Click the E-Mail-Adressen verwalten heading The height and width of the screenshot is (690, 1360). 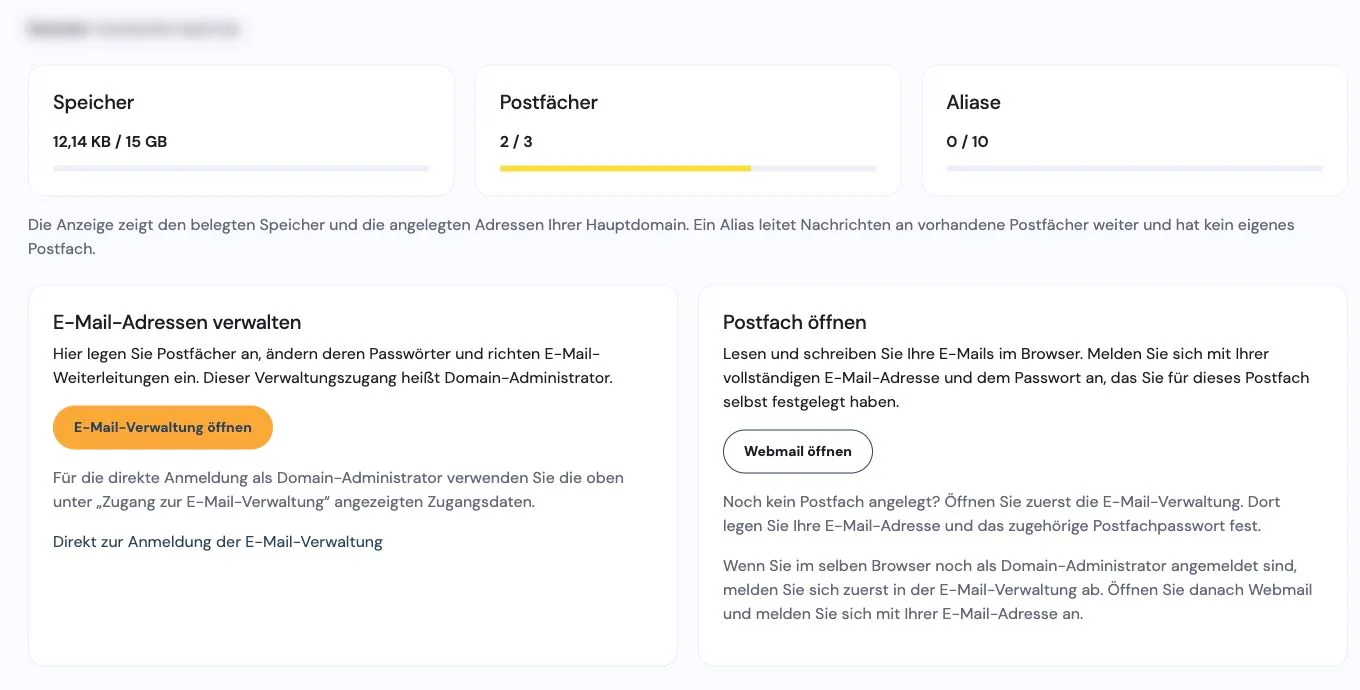pyautogui.click(x=177, y=322)
